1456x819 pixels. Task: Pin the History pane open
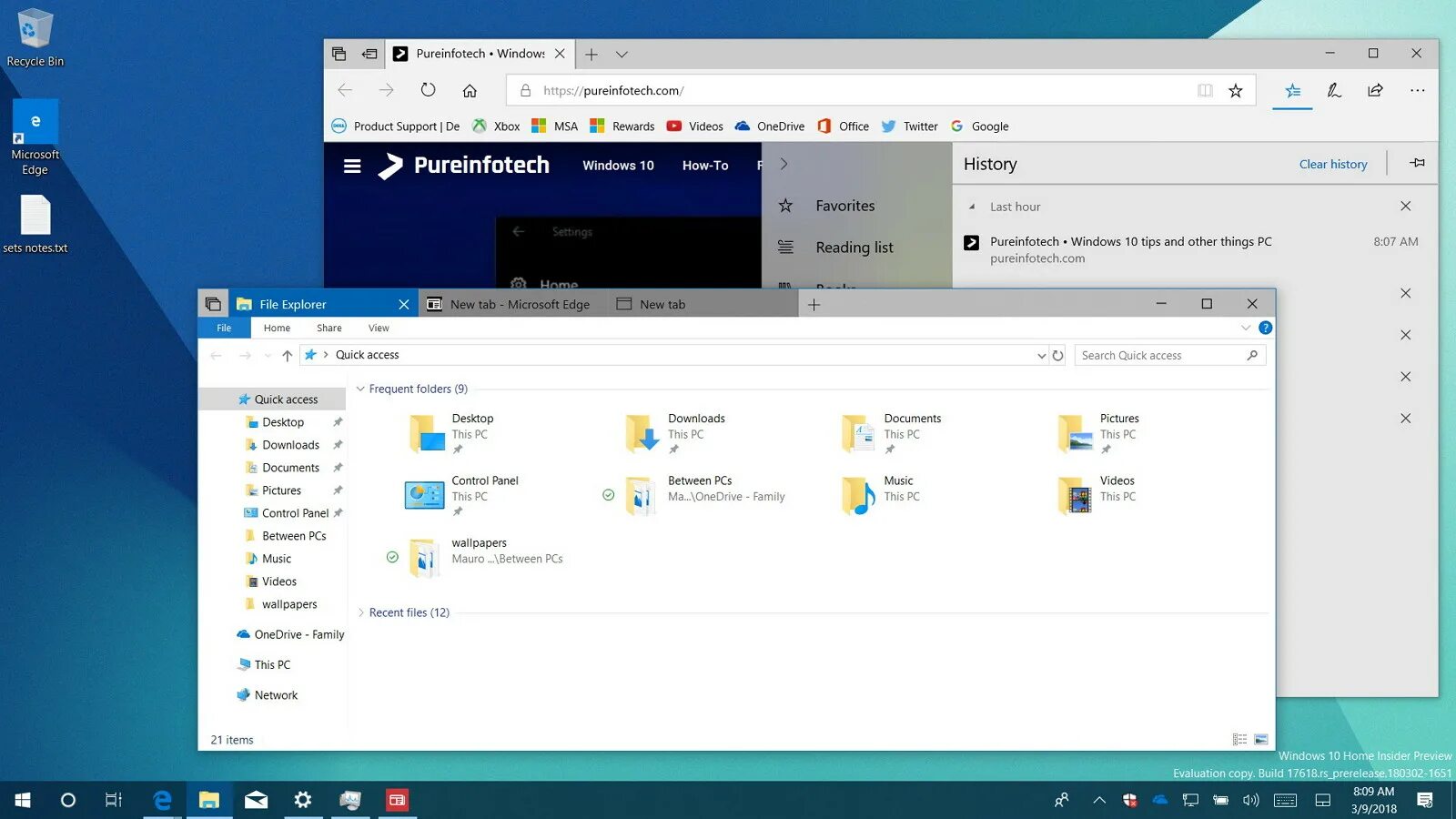click(1418, 163)
